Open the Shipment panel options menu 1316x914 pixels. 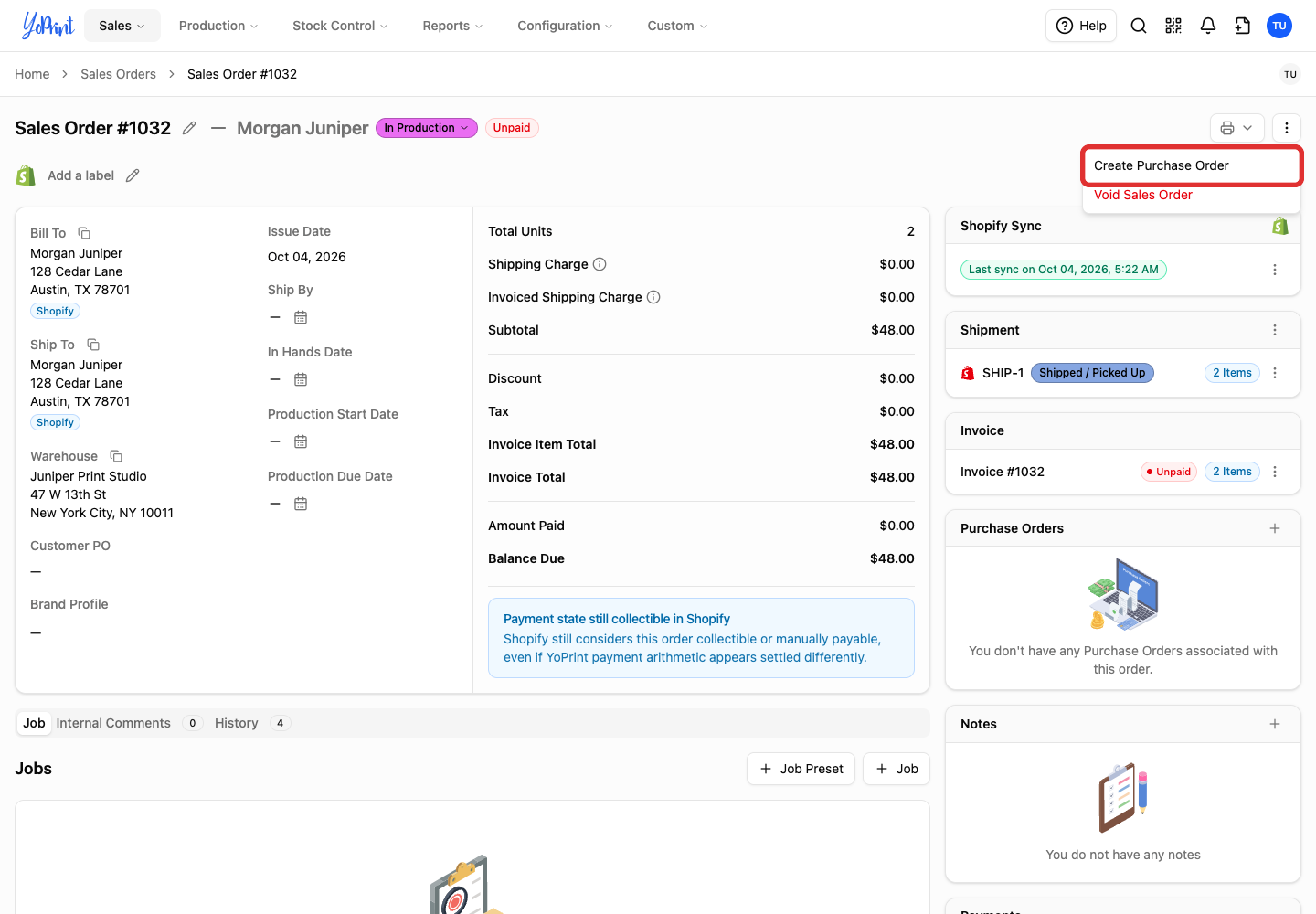(1275, 330)
